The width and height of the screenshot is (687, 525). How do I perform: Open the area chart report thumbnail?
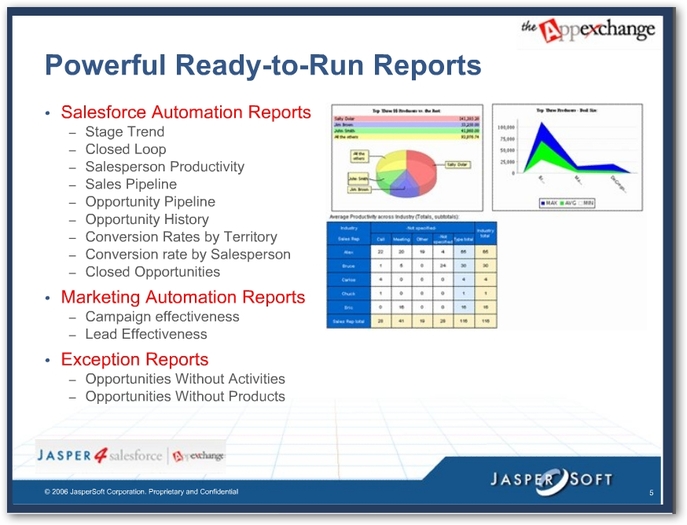click(x=567, y=157)
